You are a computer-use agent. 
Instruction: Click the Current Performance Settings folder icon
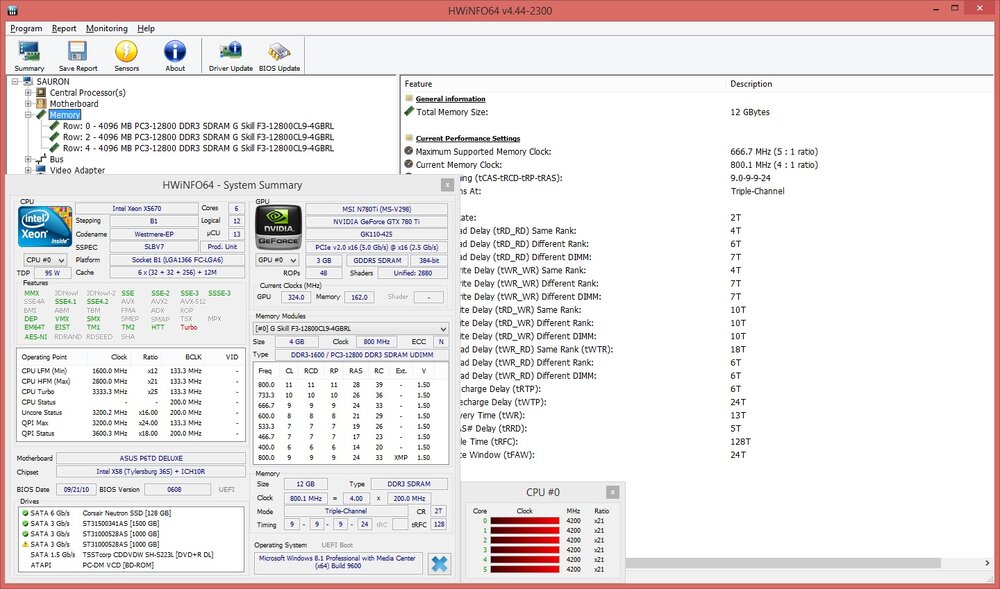[409, 138]
